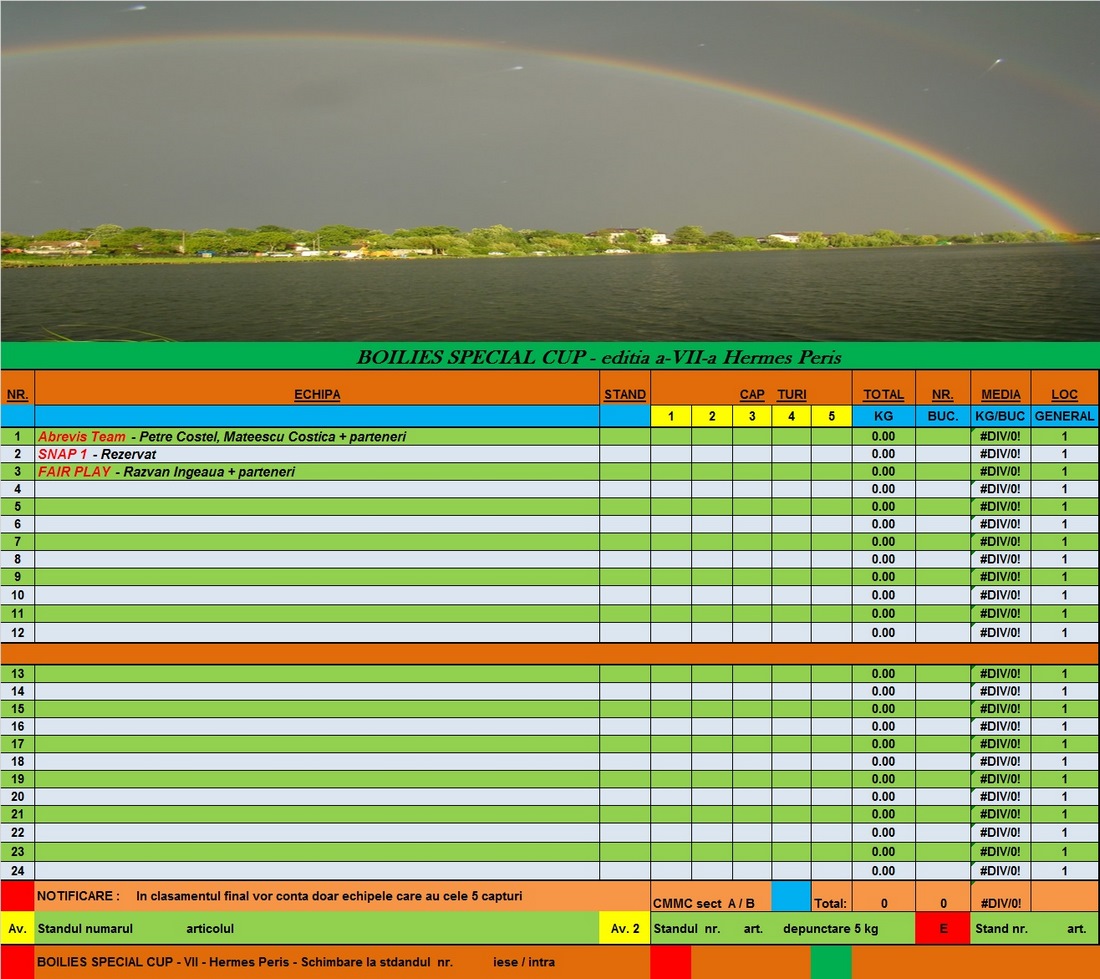The height and width of the screenshot is (979, 1100).
Task: Click the LOC column header
Action: click(x=1064, y=395)
